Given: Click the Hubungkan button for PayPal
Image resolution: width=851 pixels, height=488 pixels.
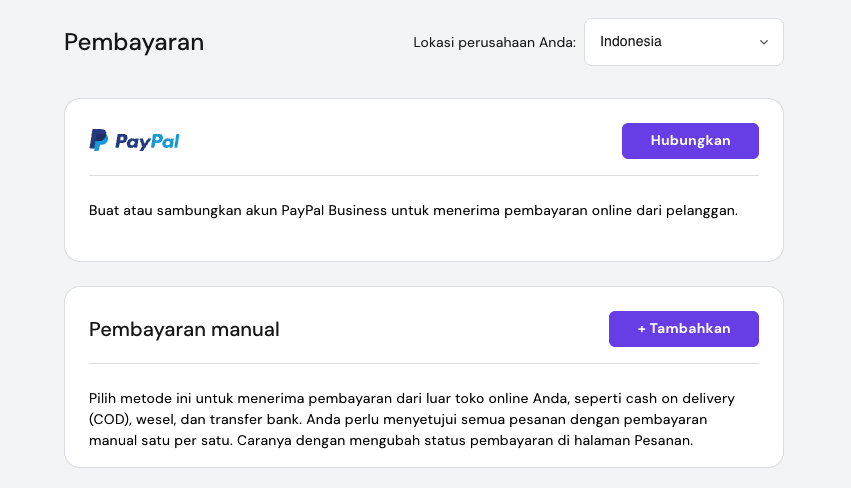Looking at the screenshot, I should click(690, 141).
